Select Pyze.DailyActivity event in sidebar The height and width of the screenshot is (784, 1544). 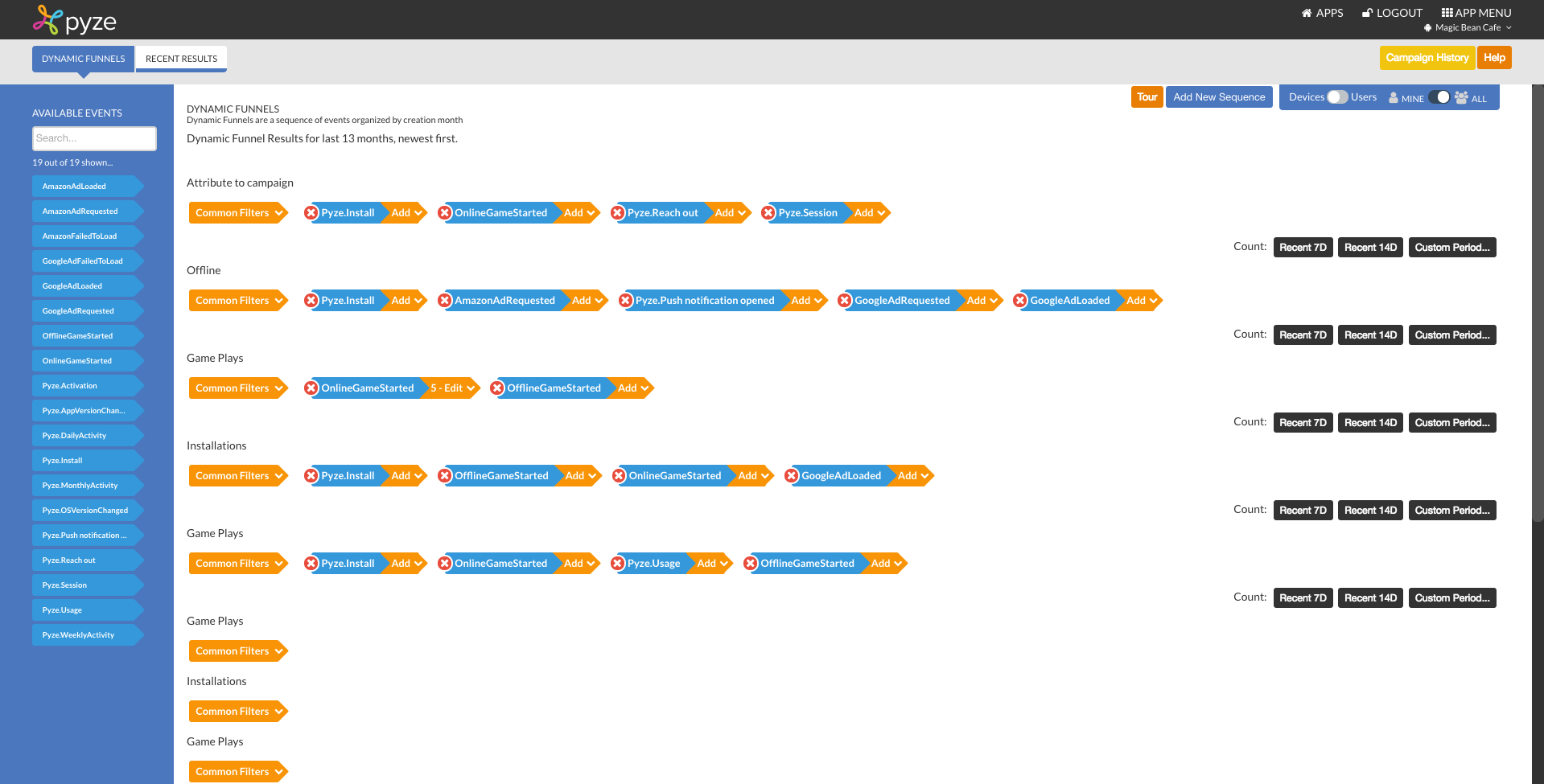[x=88, y=436]
